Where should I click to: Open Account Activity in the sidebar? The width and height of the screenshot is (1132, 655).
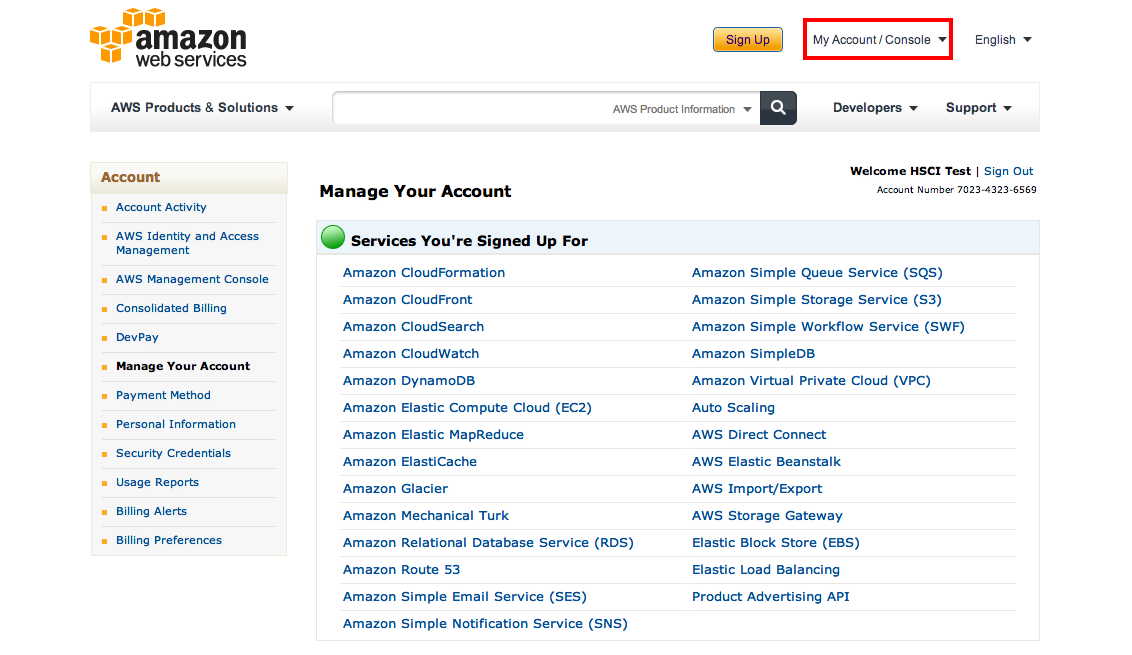[161, 207]
